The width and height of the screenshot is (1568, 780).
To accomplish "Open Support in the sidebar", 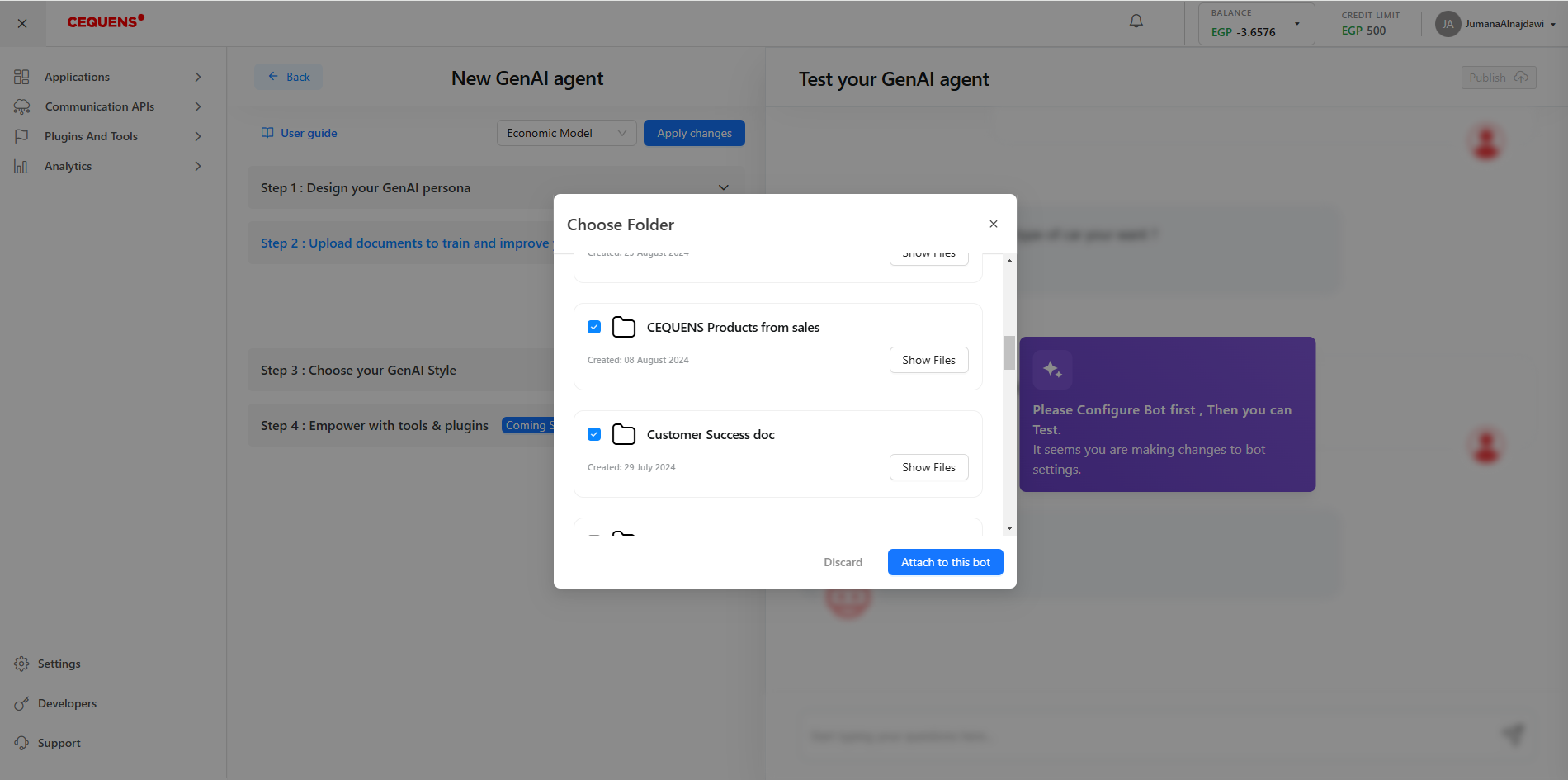I will 59,743.
